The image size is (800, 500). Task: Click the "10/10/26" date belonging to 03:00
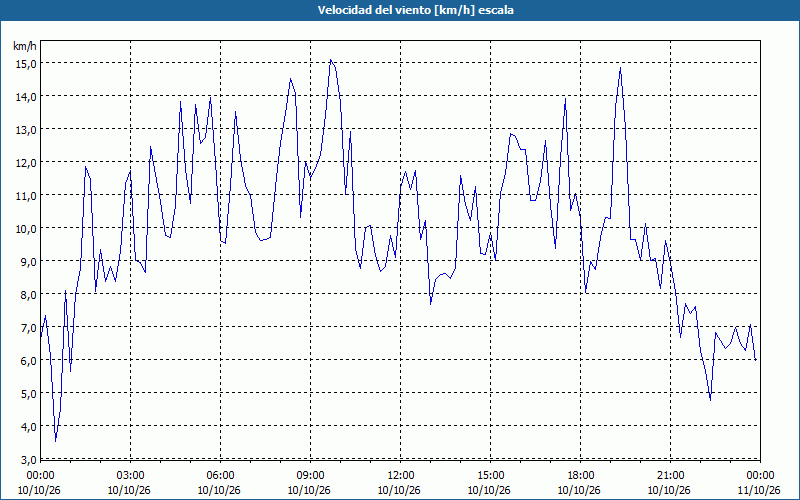coord(129,490)
